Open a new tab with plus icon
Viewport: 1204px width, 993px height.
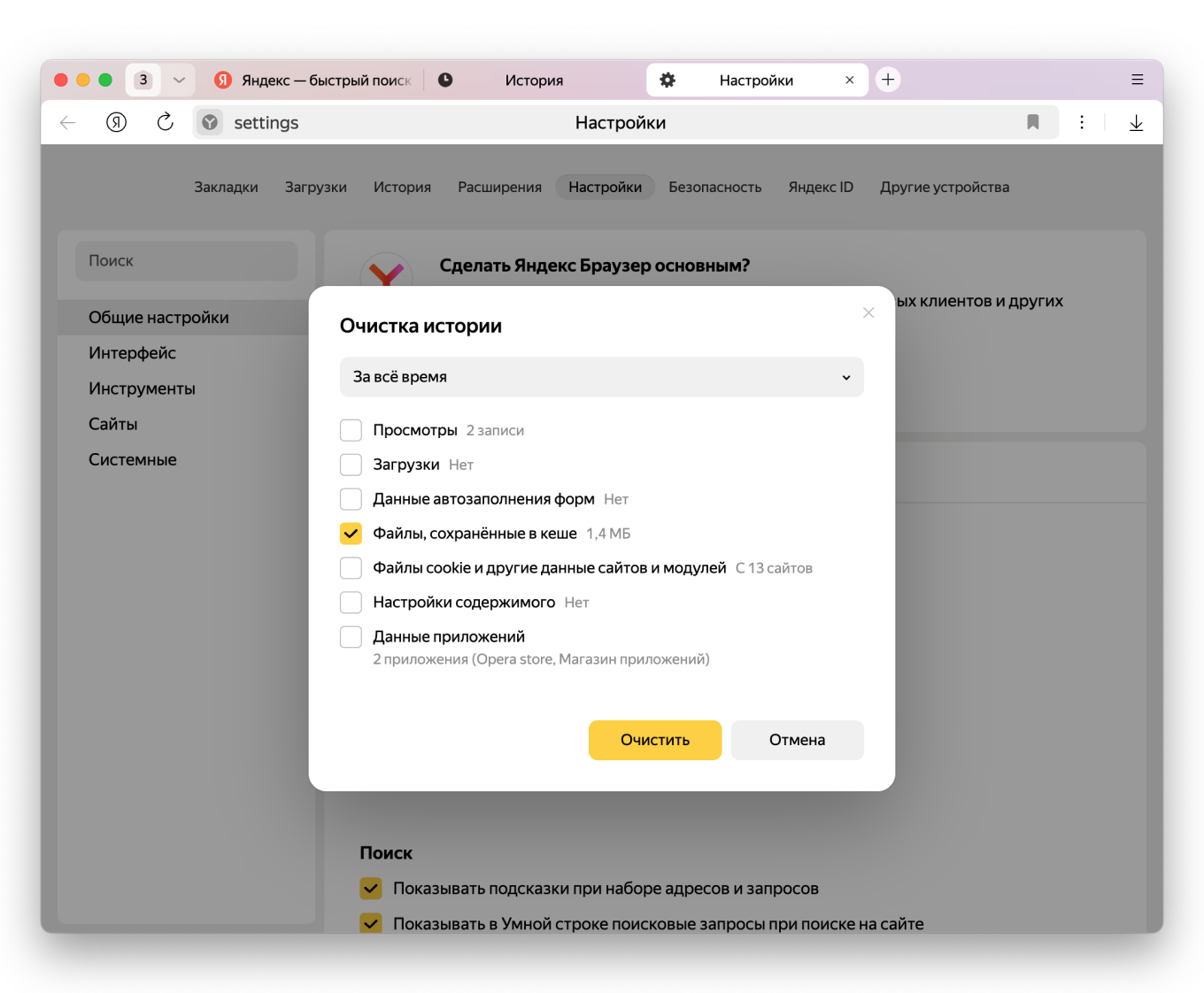[x=888, y=80]
